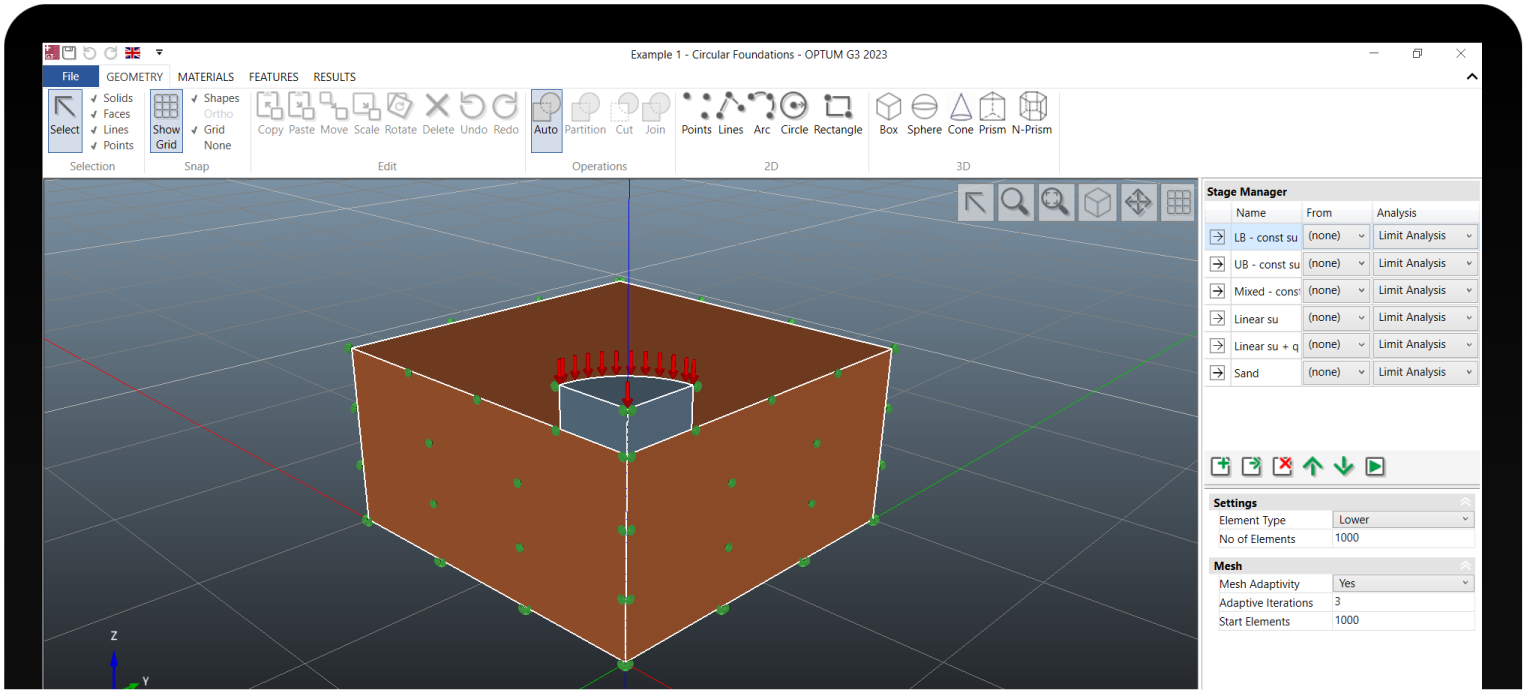This screenshot has width=1529, height=690.
Task: Switch to the MATERIALS tab
Action: [206, 77]
